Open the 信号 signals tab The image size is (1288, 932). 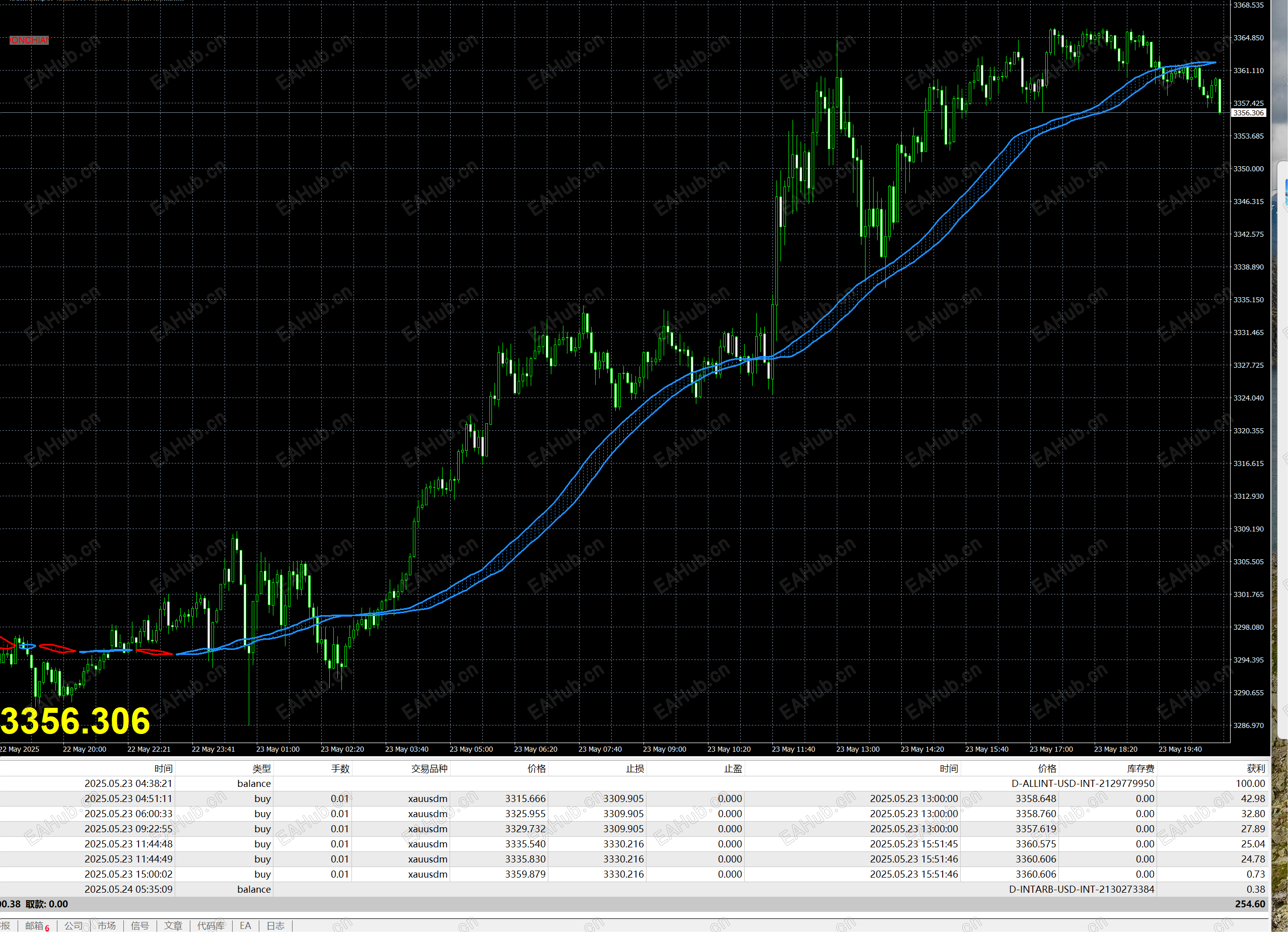pos(139,926)
